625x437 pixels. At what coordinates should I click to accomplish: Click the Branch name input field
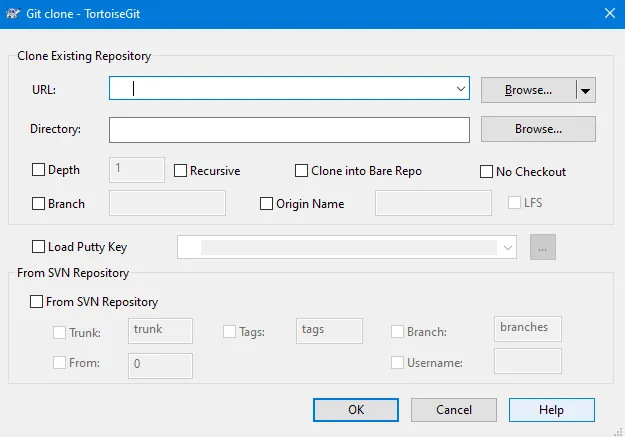[x=167, y=203]
